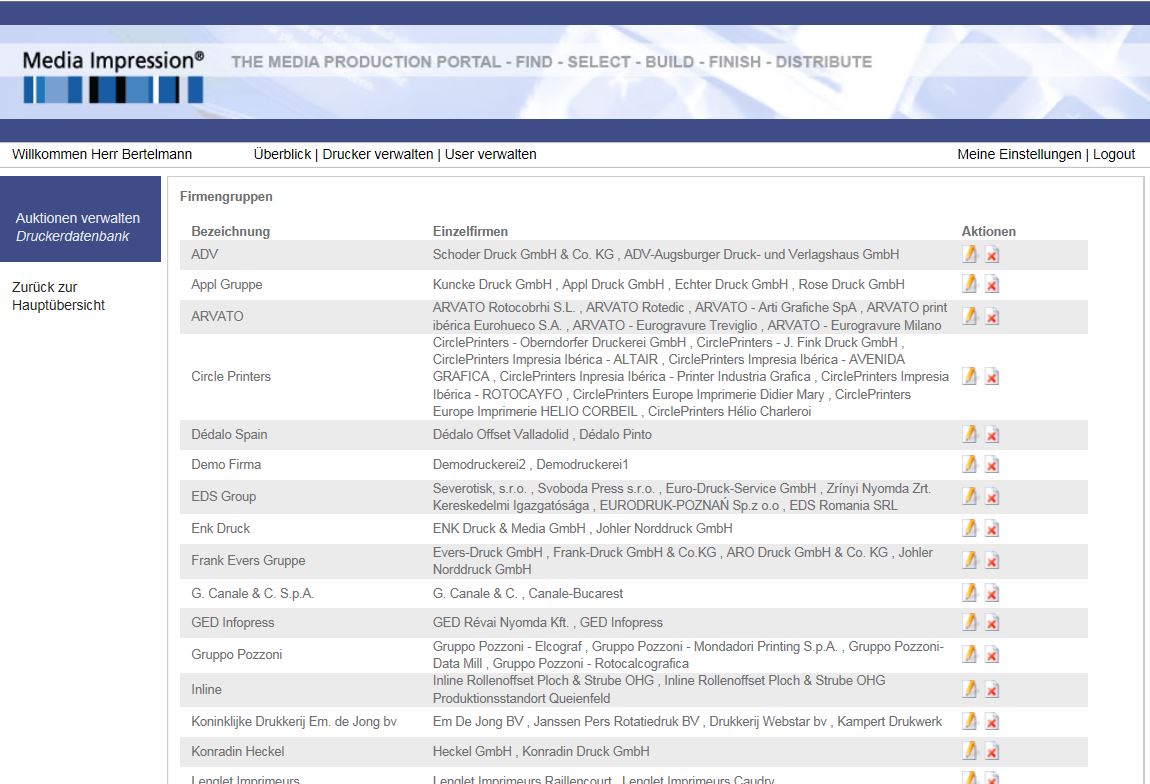Delete the Konradin Heckel group
The image size is (1150, 784).
[x=992, y=752]
